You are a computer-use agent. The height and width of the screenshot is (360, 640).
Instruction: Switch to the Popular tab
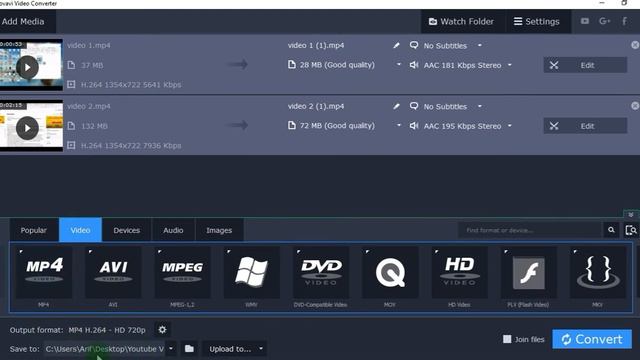pos(33,230)
